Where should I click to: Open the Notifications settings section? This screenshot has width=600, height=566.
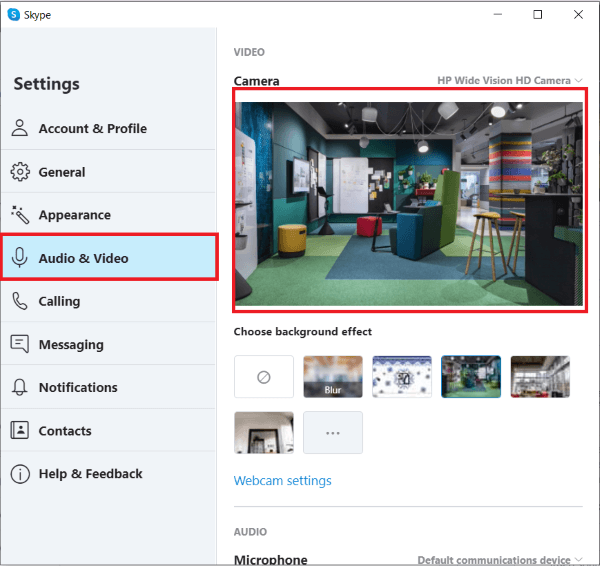click(x=108, y=387)
